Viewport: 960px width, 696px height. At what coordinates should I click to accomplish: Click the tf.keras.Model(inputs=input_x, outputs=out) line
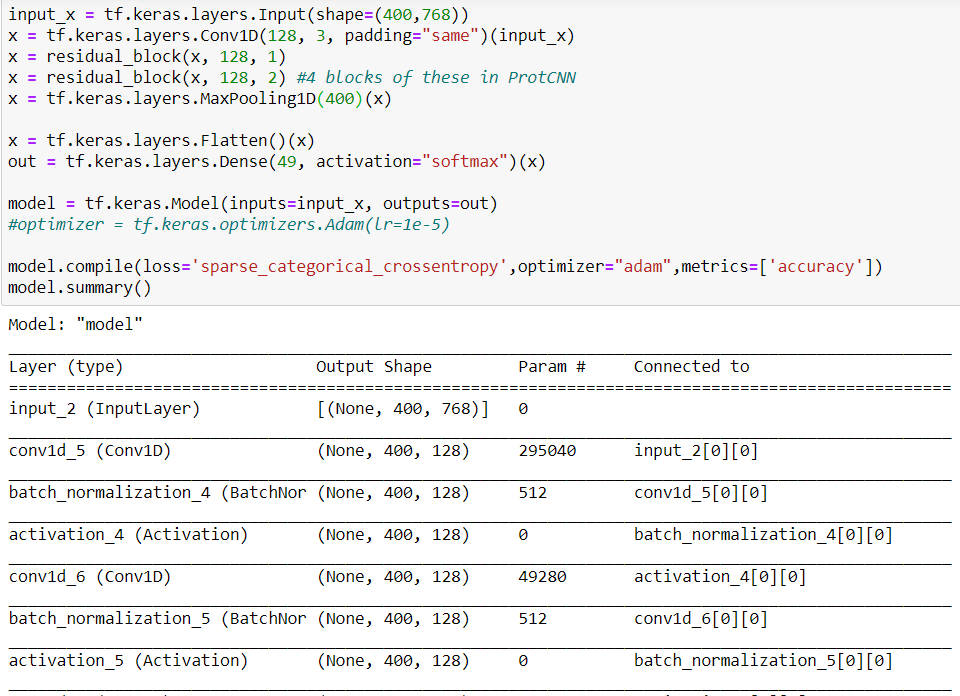pos(253,203)
